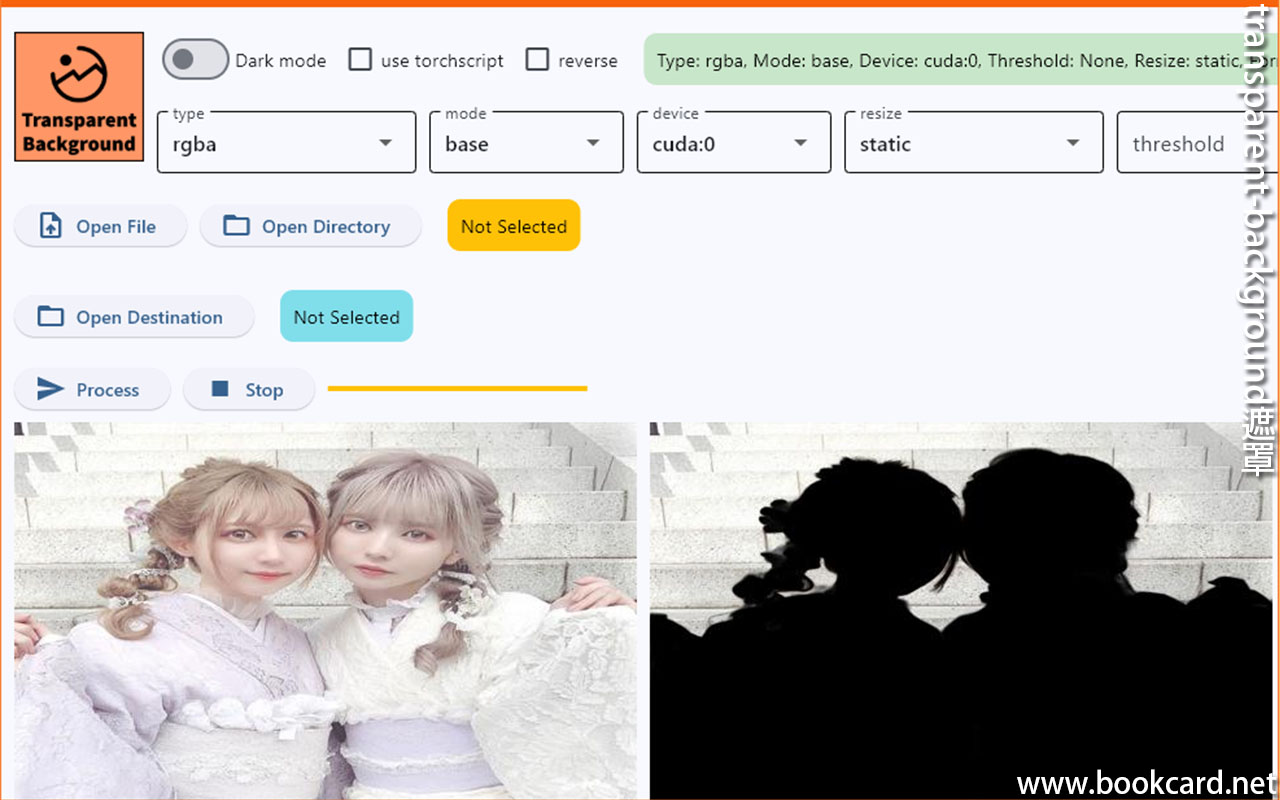Click the paper plane Process icon
Screen dimensions: 1280x800
coord(50,390)
